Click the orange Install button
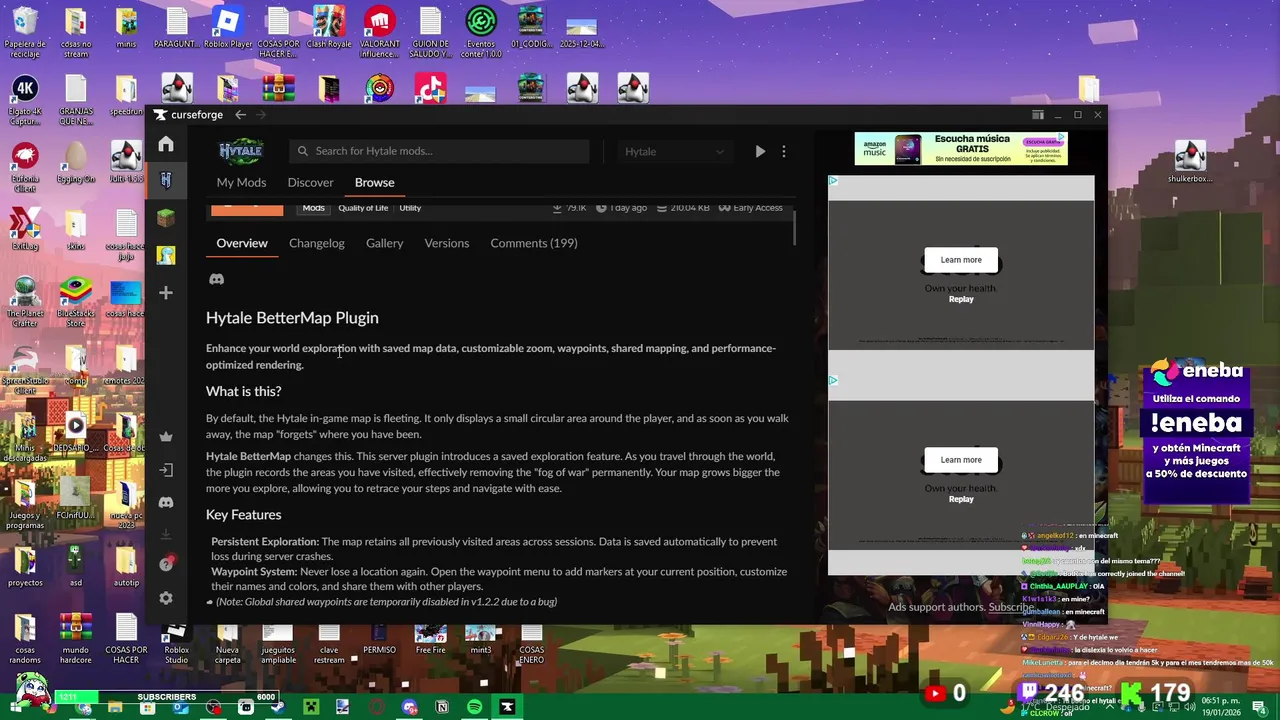Image resolution: width=1280 pixels, height=720 pixels. (247, 209)
